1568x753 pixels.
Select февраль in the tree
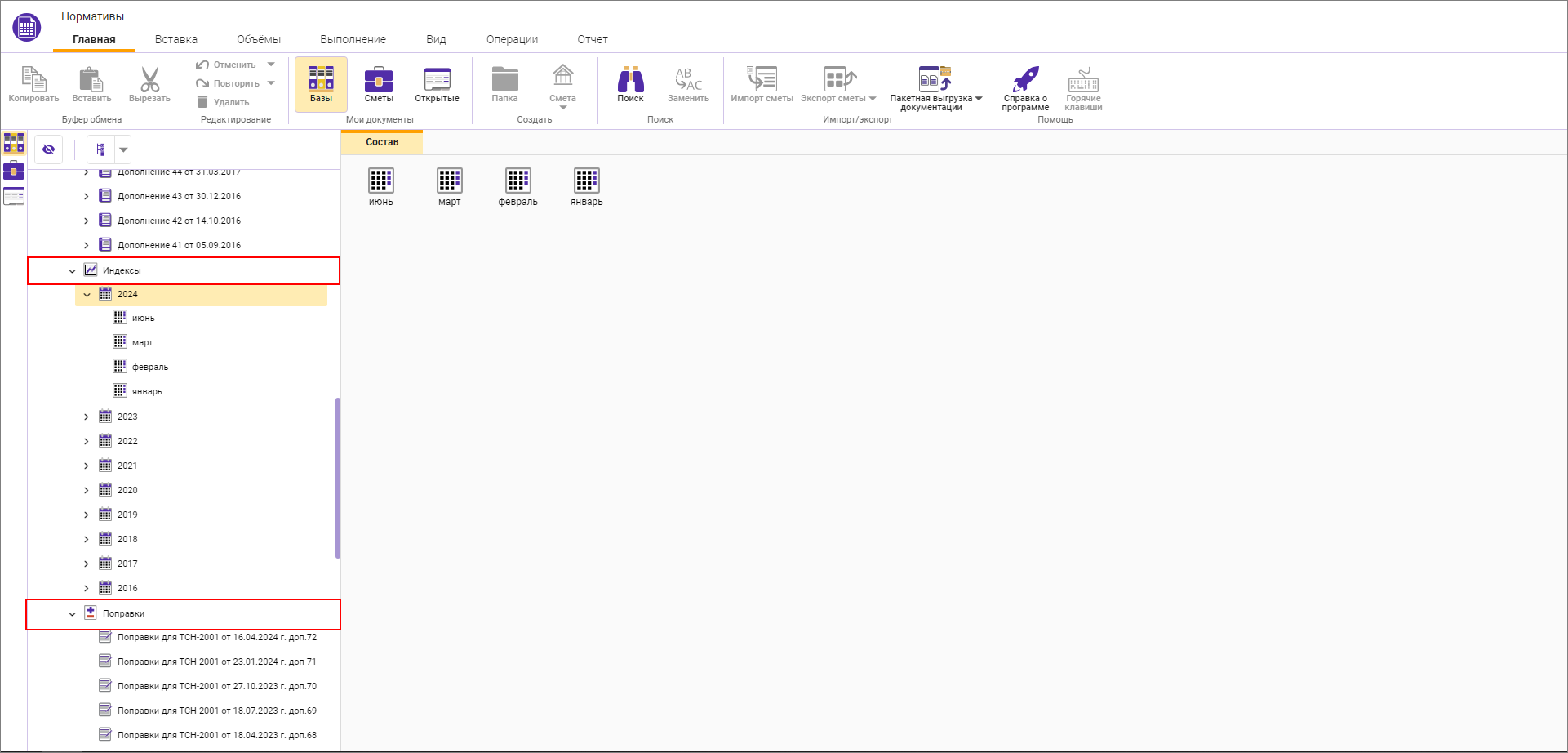click(150, 367)
